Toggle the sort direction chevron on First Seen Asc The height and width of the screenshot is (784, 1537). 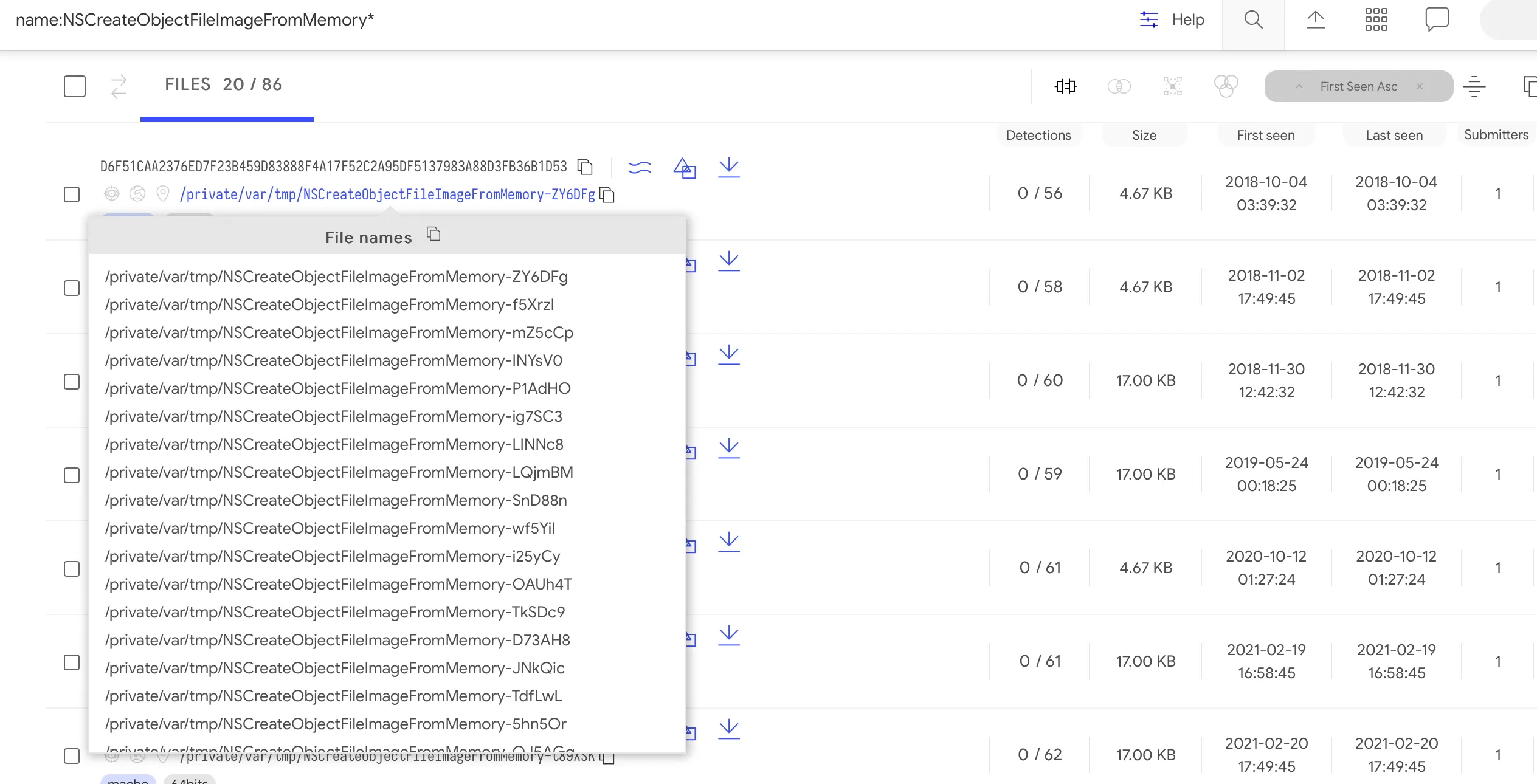(1298, 86)
